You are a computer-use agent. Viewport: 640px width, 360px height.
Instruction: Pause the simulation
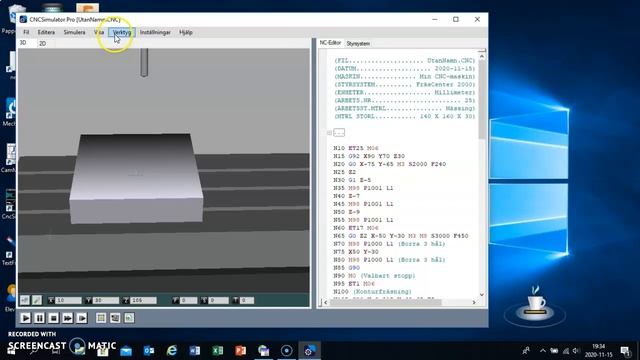39,318
